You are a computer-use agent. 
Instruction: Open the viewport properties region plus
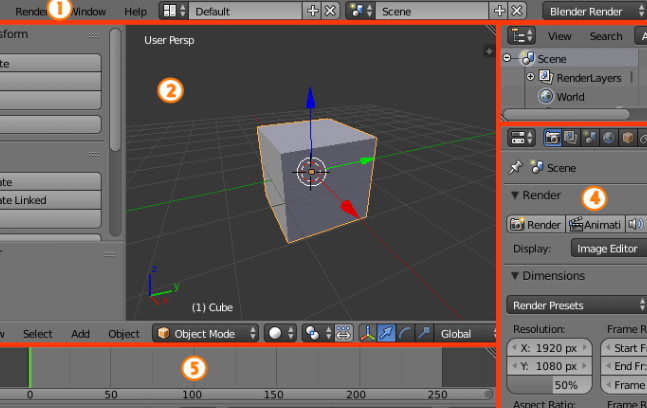click(x=489, y=52)
